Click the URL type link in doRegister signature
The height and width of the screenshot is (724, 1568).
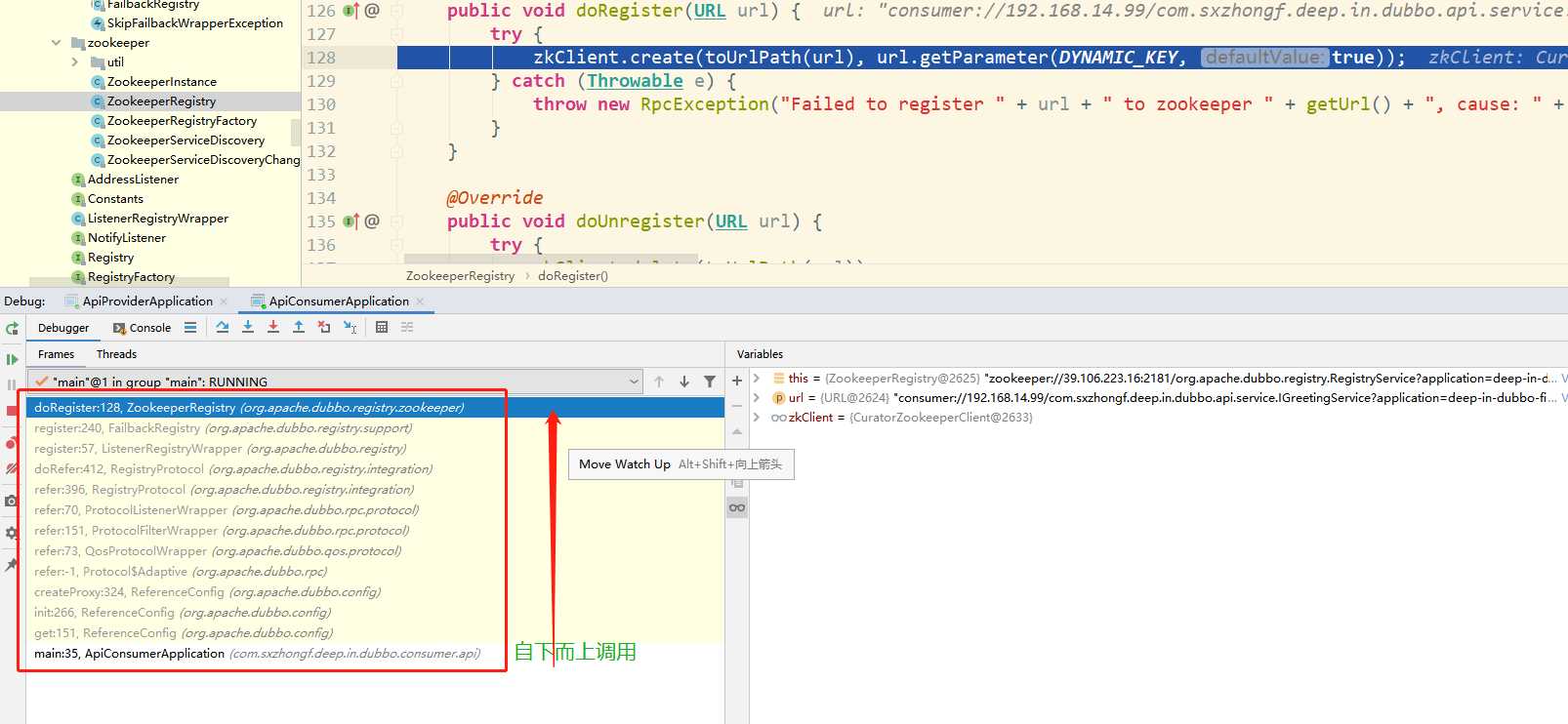[710, 11]
